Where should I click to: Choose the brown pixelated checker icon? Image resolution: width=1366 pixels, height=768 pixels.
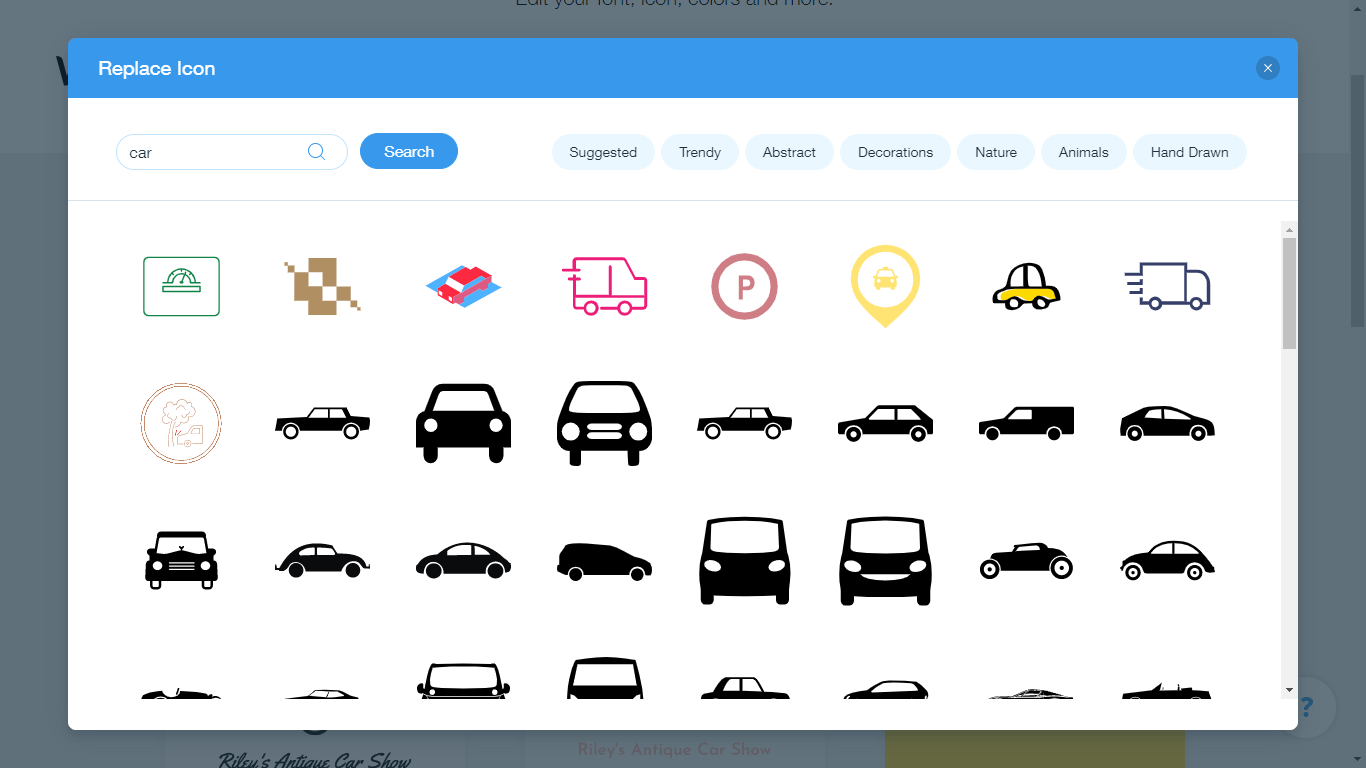[322, 286]
